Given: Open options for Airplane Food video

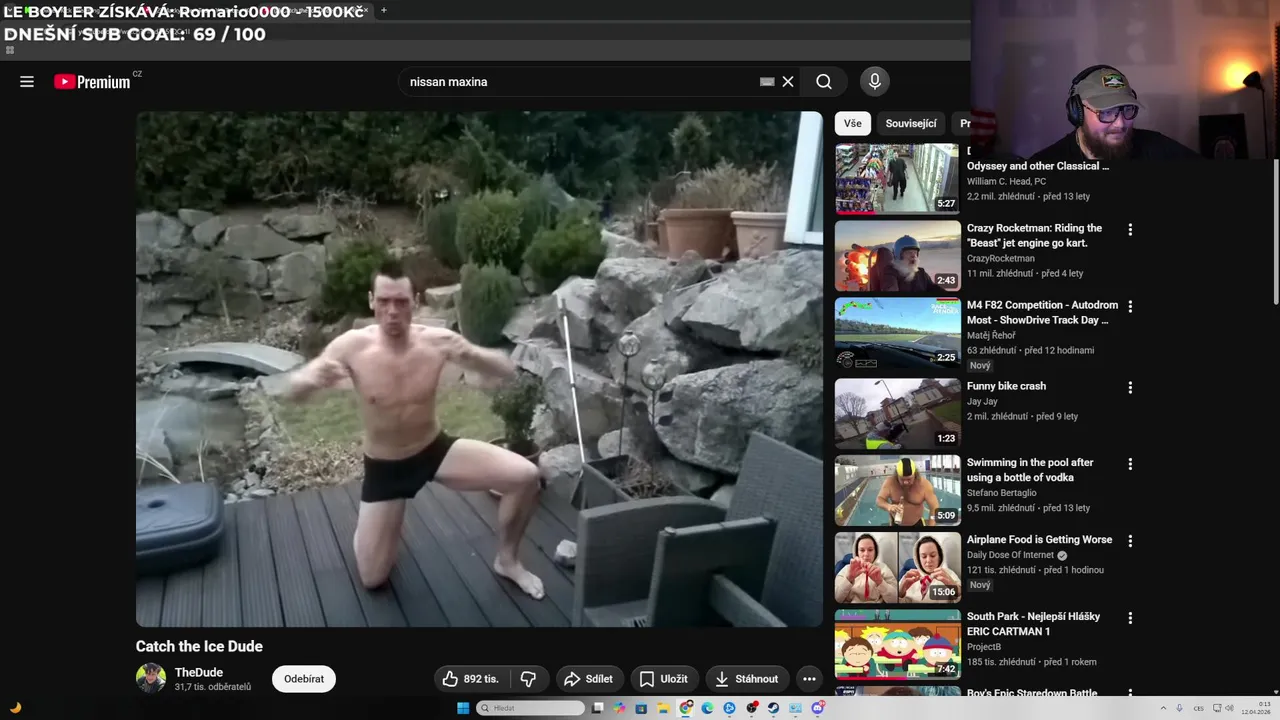Looking at the screenshot, I should click(1130, 541).
